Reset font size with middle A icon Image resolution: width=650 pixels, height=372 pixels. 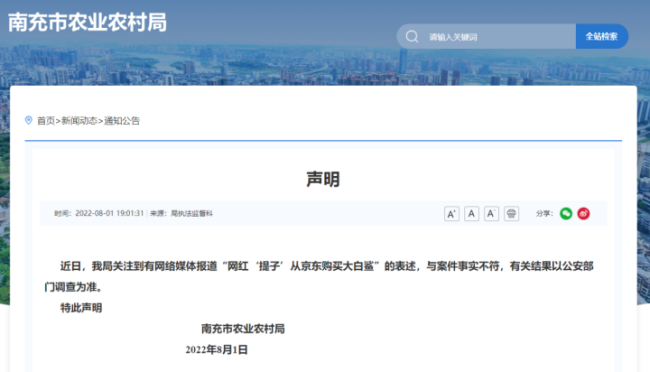(471, 214)
